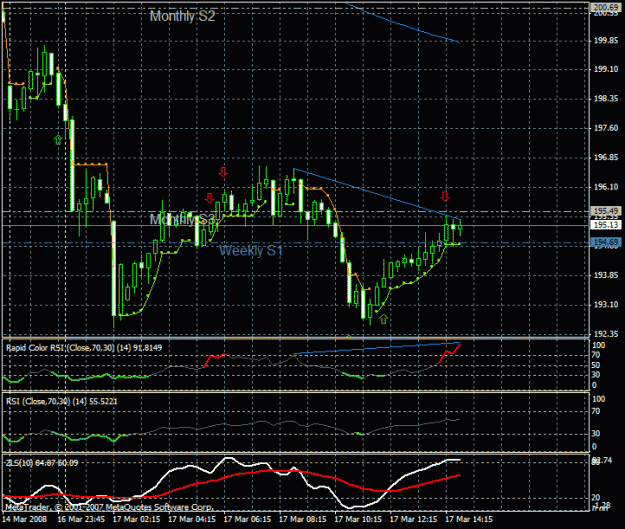The image size is (625, 529).
Task: Select the green up arrow near 10:15 low
Action: [383, 319]
